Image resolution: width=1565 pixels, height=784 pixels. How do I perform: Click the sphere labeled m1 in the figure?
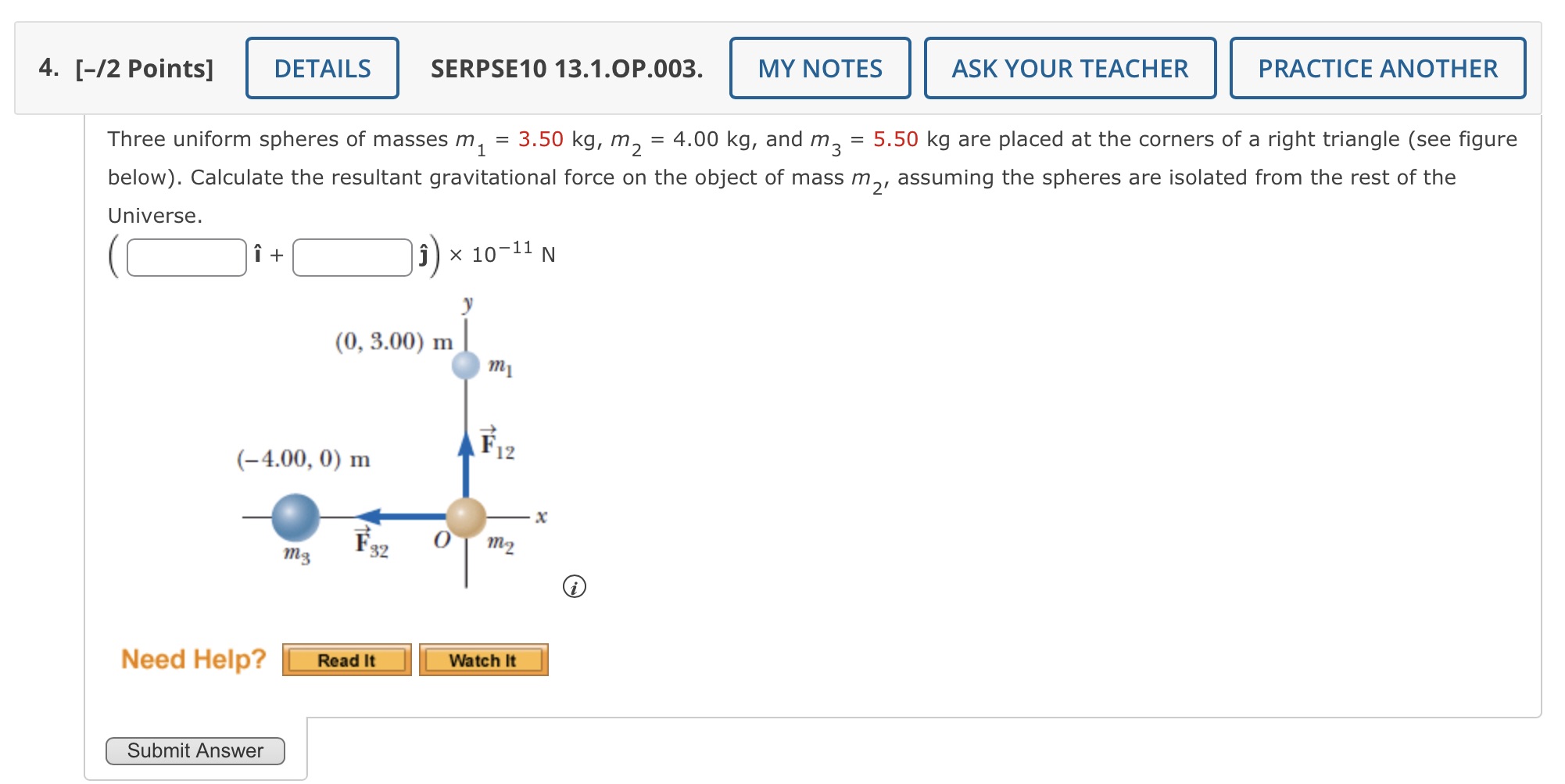[x=466, y=364]
